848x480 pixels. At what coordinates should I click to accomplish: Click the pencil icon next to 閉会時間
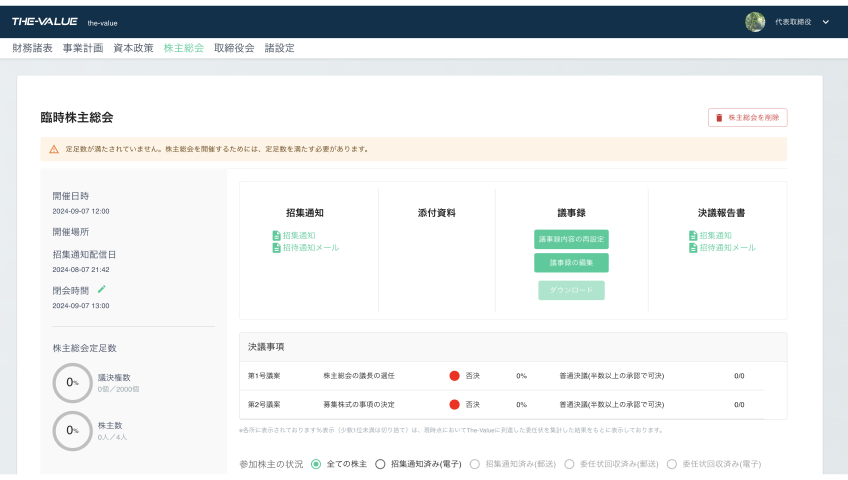pos(101,290)
